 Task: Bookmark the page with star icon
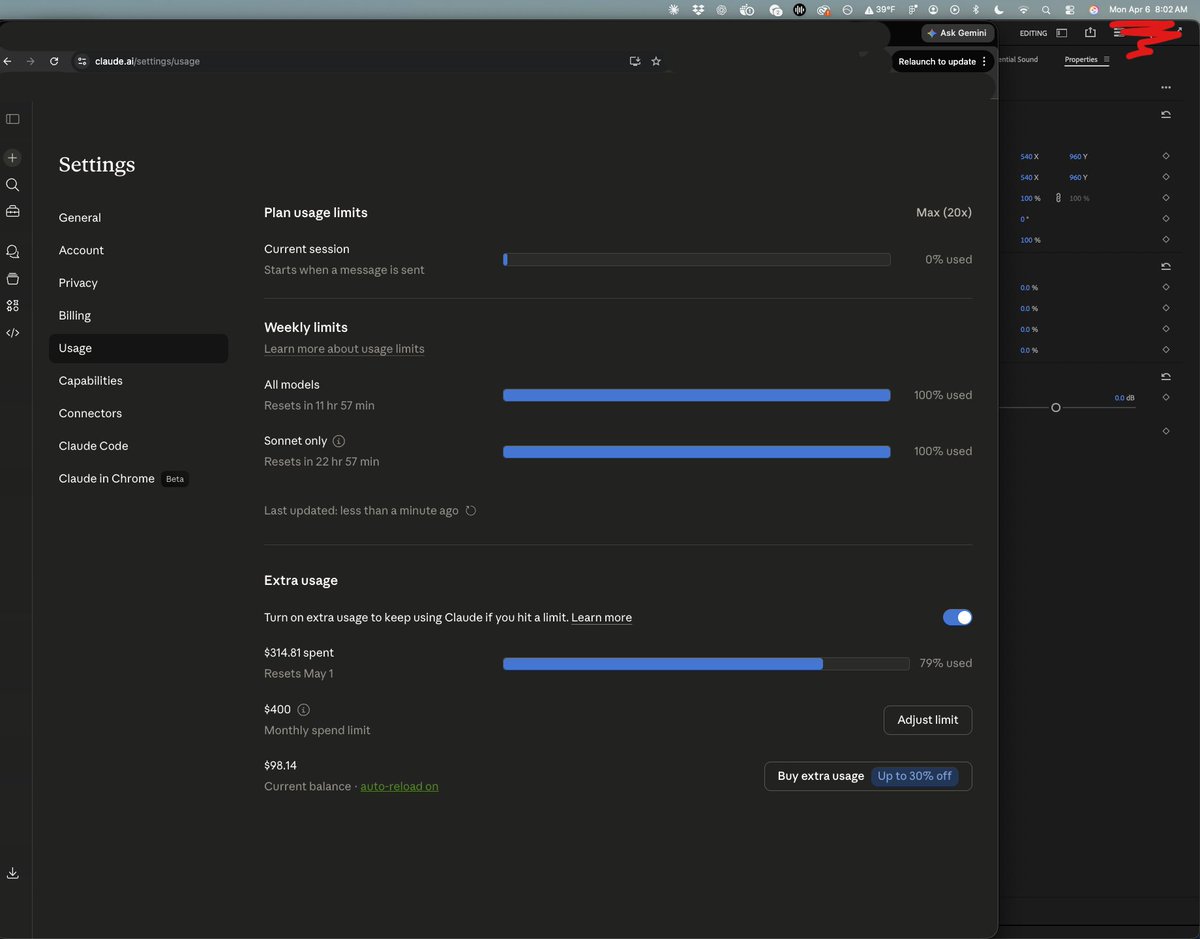(x=656, y=61)
